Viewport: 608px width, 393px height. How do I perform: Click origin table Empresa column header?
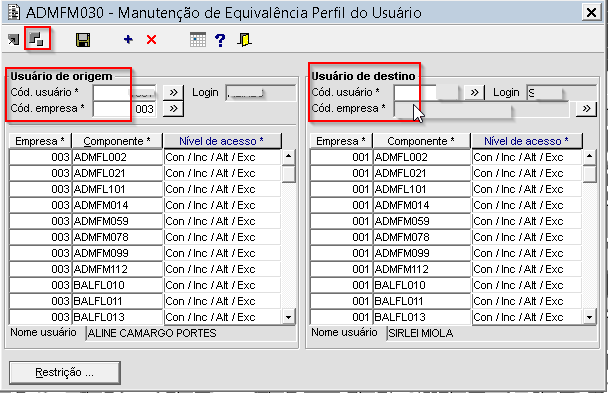pos(40,141)
